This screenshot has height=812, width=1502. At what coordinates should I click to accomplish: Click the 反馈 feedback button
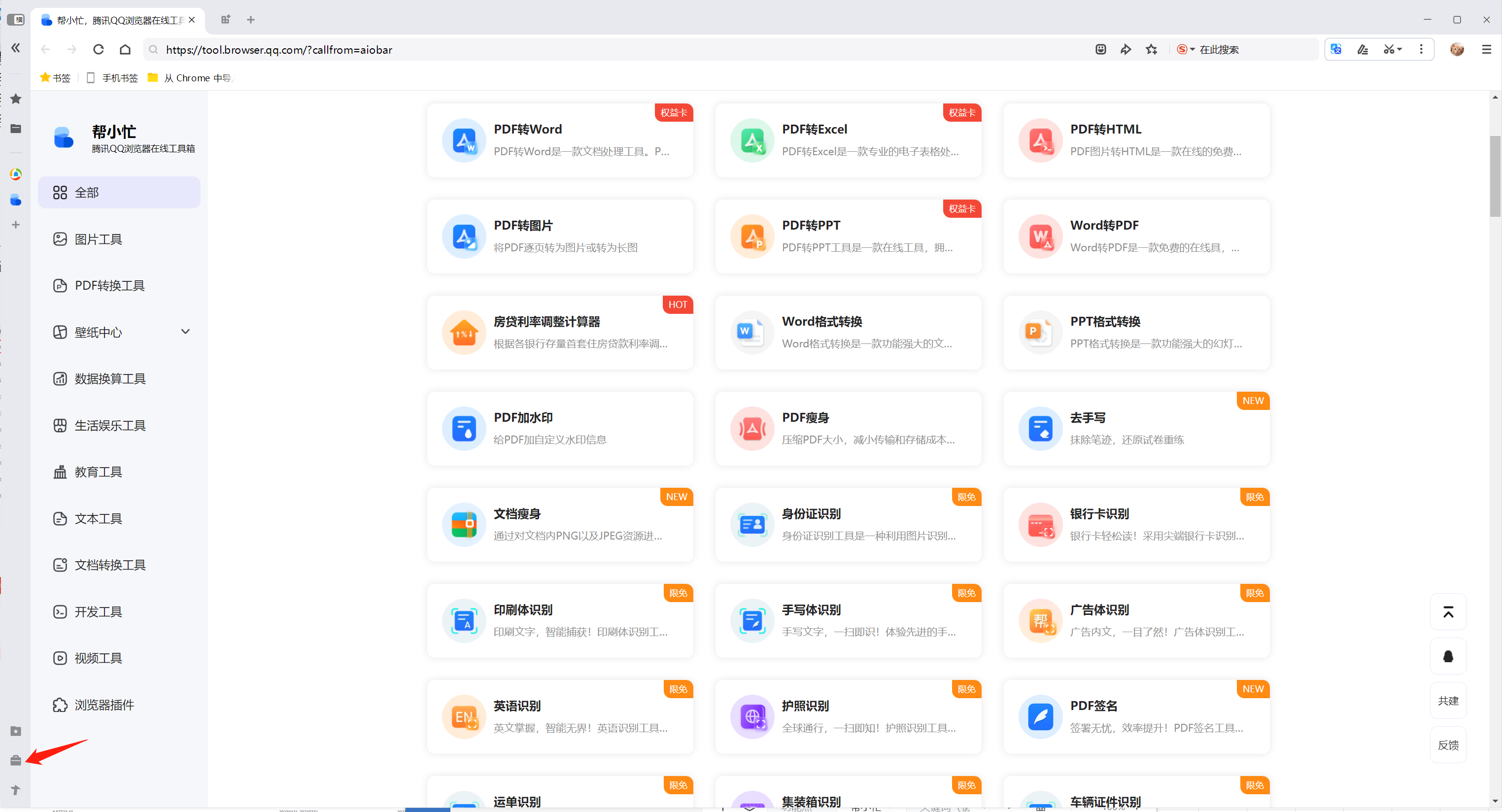point(1448,744)
